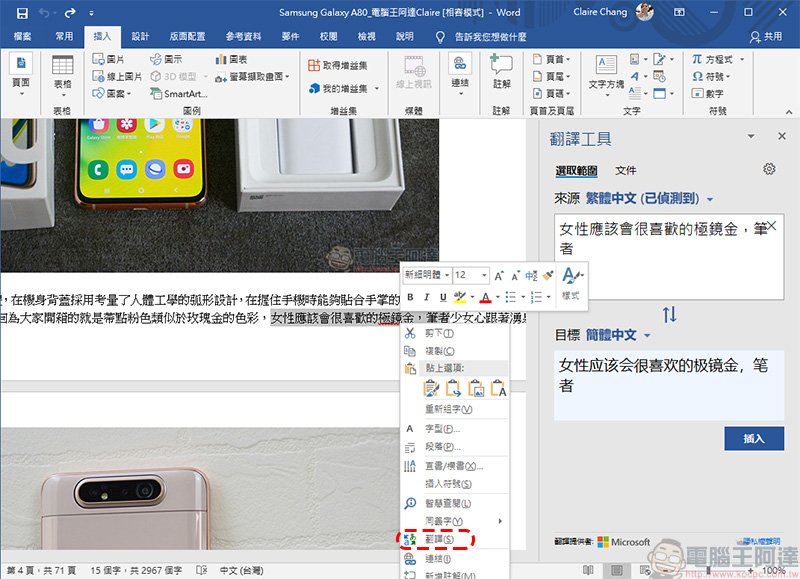800x579 pixels.
Task: Close the translator pane
Action: (x=782, y=136)
